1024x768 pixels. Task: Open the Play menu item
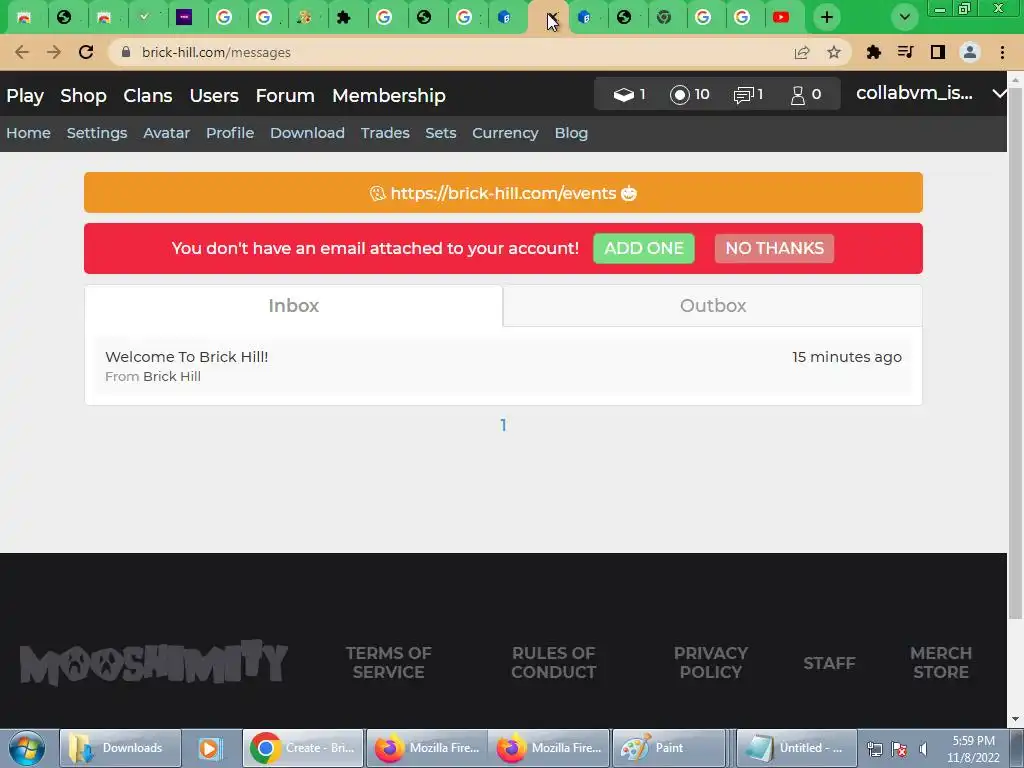[25, 96]
